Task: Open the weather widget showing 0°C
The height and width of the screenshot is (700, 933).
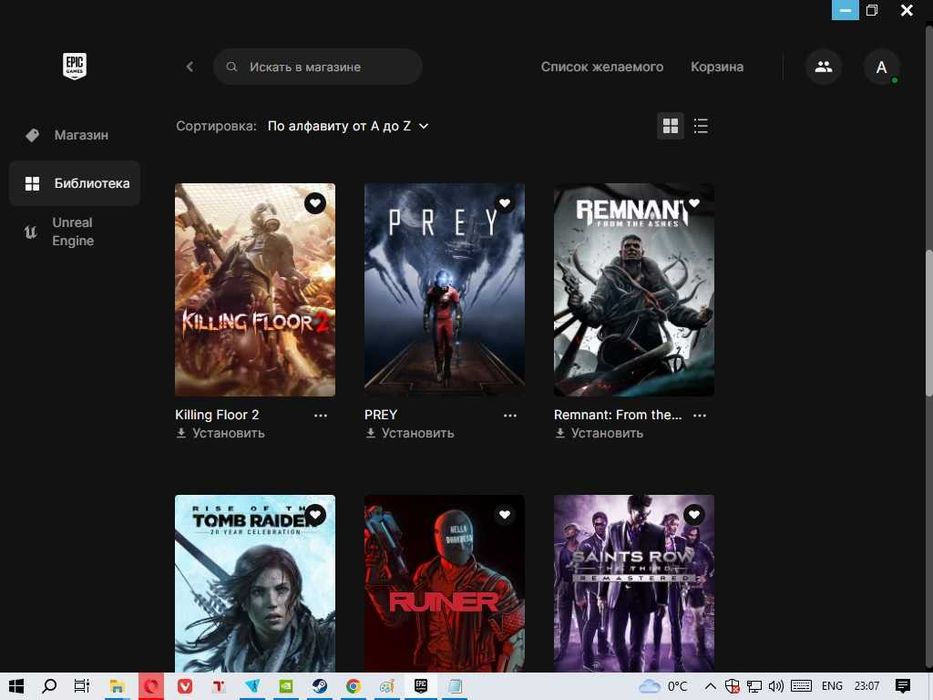Action: tap(663, 686)
